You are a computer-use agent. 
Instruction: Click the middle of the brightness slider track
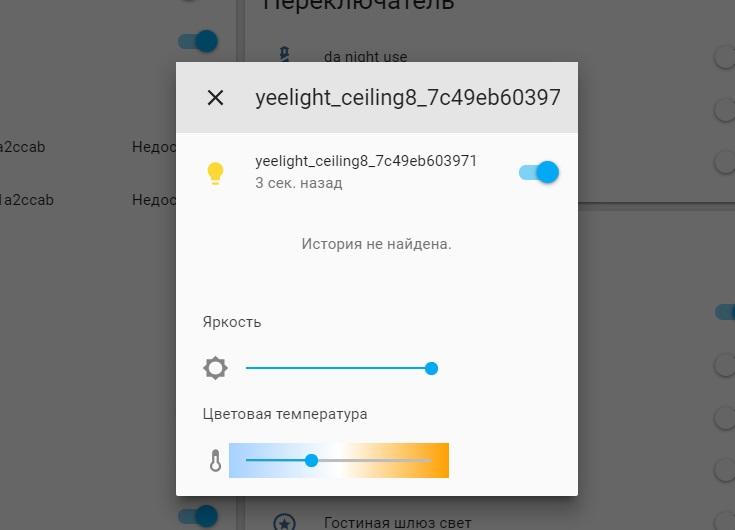point(338,368)
